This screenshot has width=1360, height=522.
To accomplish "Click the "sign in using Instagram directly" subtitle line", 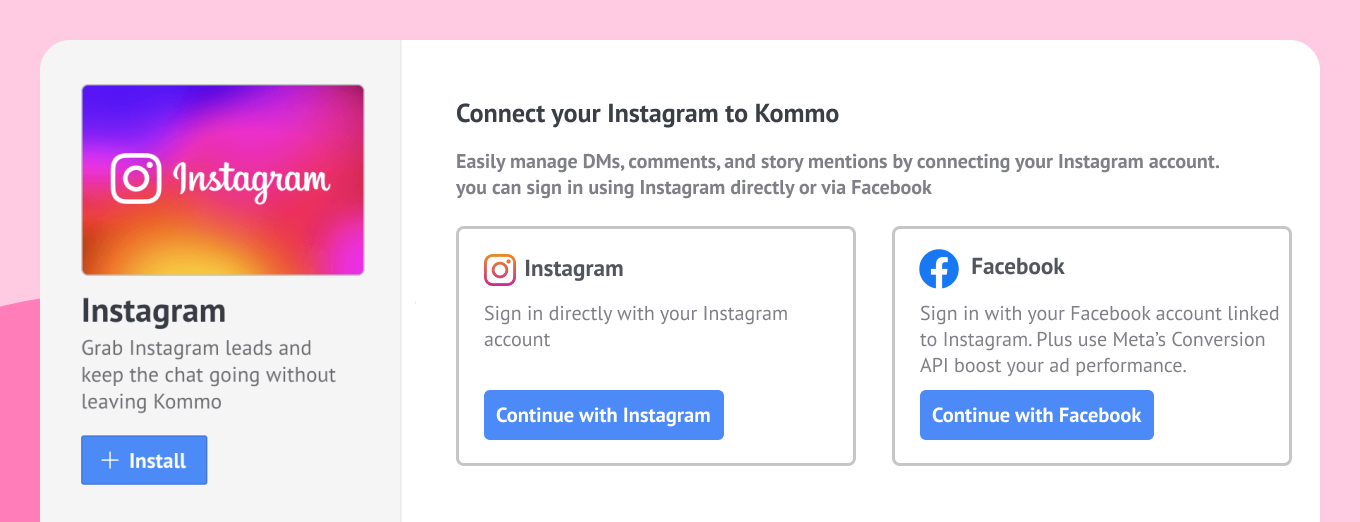I will [x=693, y=187].
